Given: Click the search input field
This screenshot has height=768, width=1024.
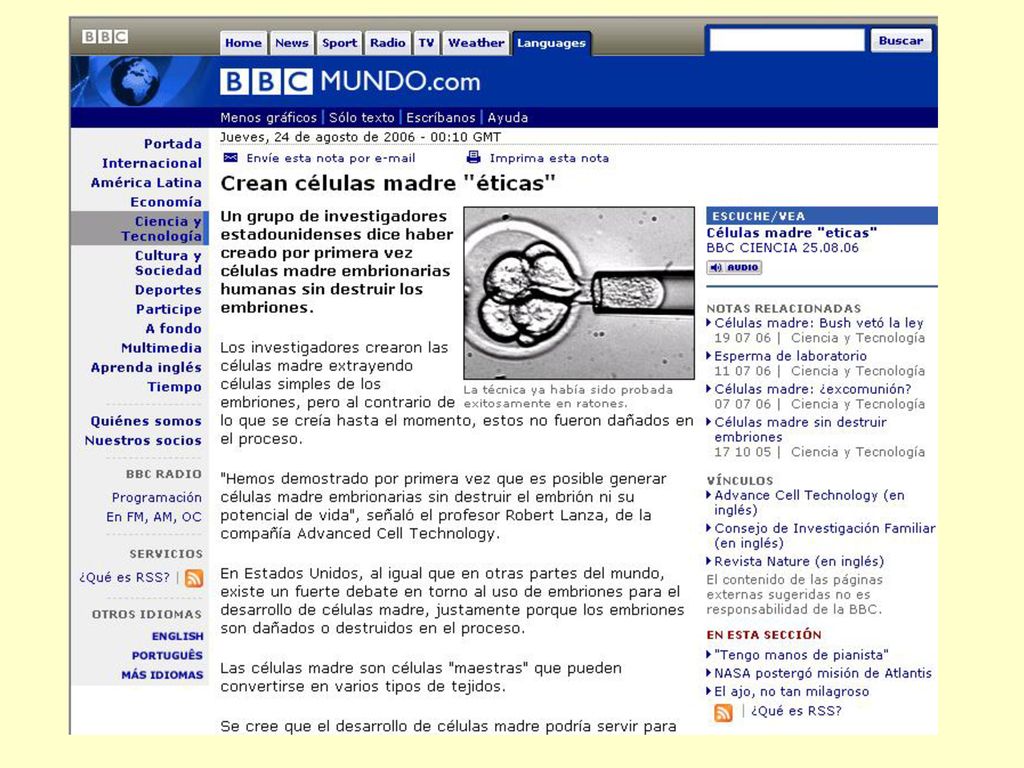Looking at the screenshot, I should [x=786, y=40].
